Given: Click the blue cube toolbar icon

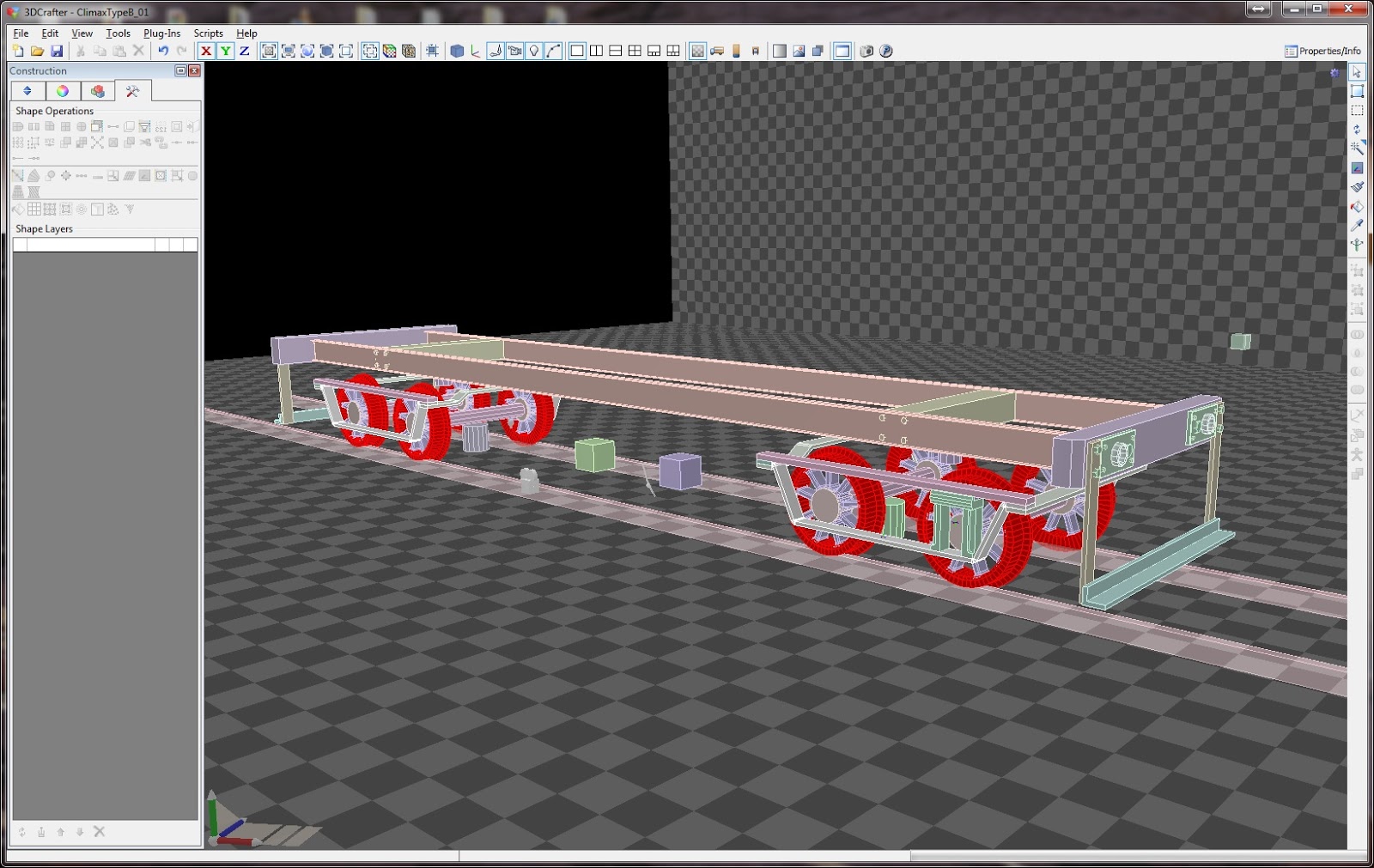Looking at the screenshot, I should (x=457, y=52).
